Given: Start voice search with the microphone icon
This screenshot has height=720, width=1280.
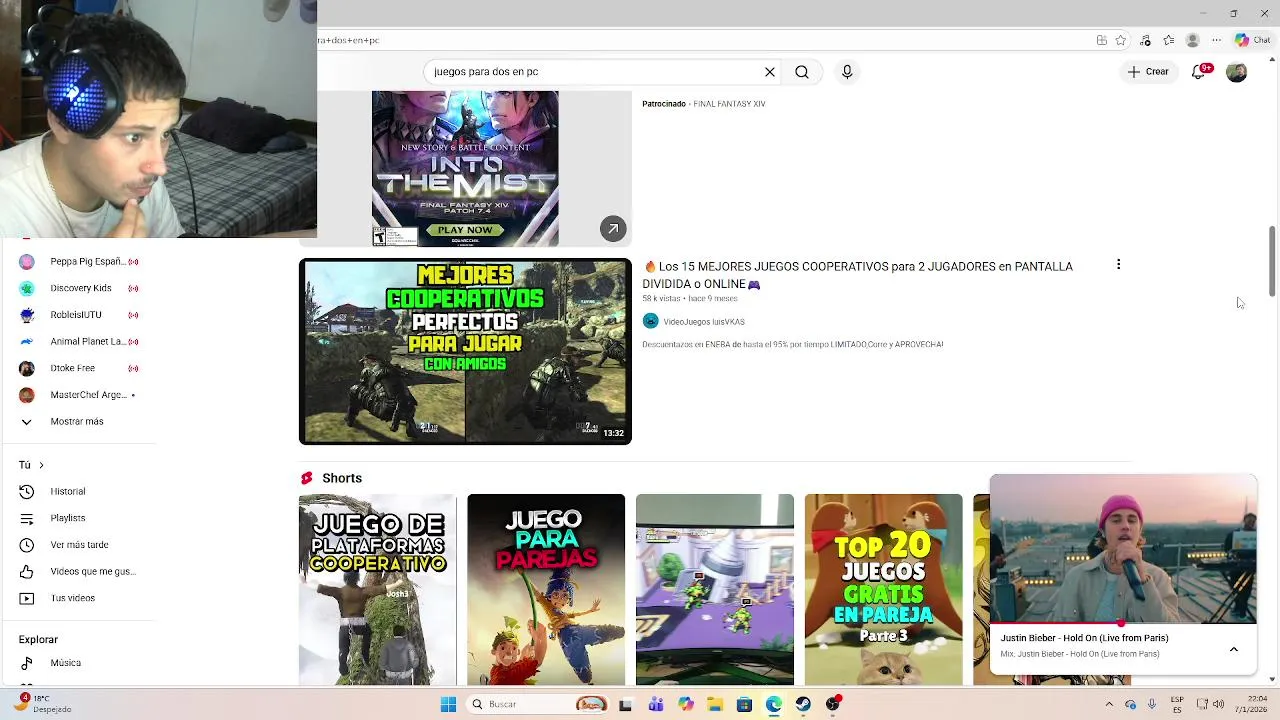Looking at the screenshot, I should point(847,72).
